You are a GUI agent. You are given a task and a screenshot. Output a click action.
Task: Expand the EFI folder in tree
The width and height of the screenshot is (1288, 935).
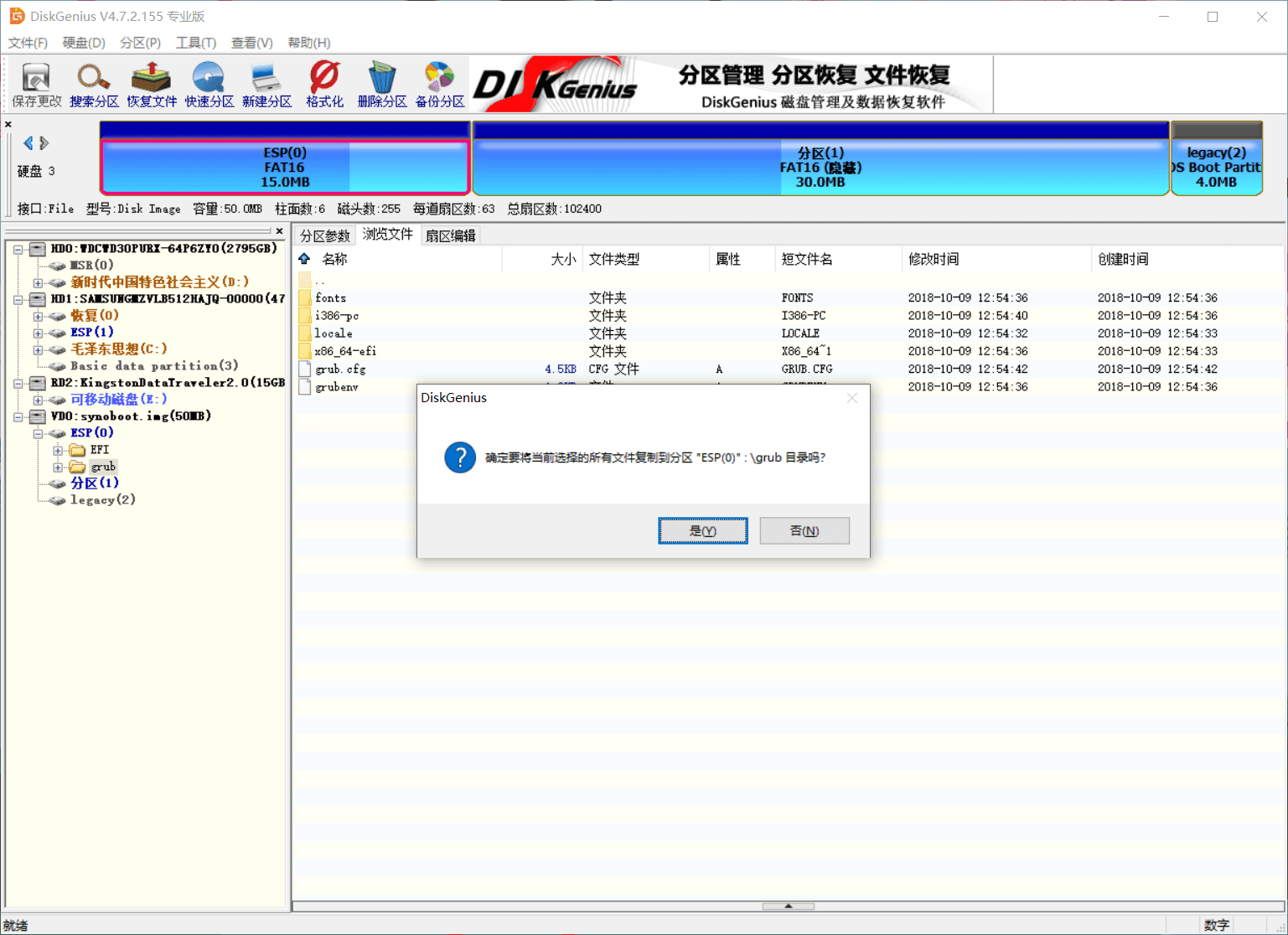(58, 451)
